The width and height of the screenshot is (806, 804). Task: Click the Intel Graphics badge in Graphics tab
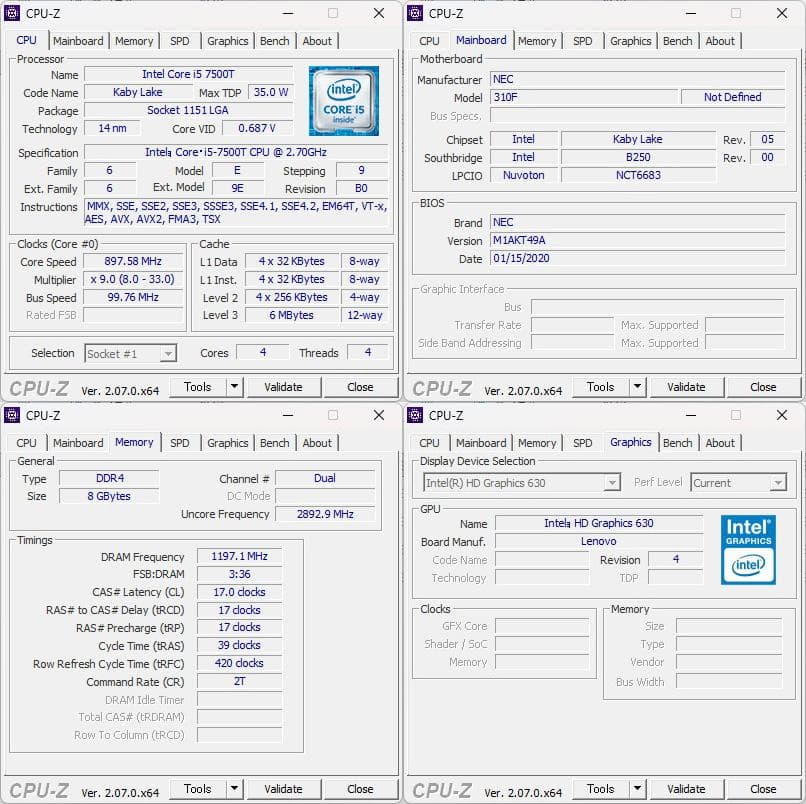(748, 550)
